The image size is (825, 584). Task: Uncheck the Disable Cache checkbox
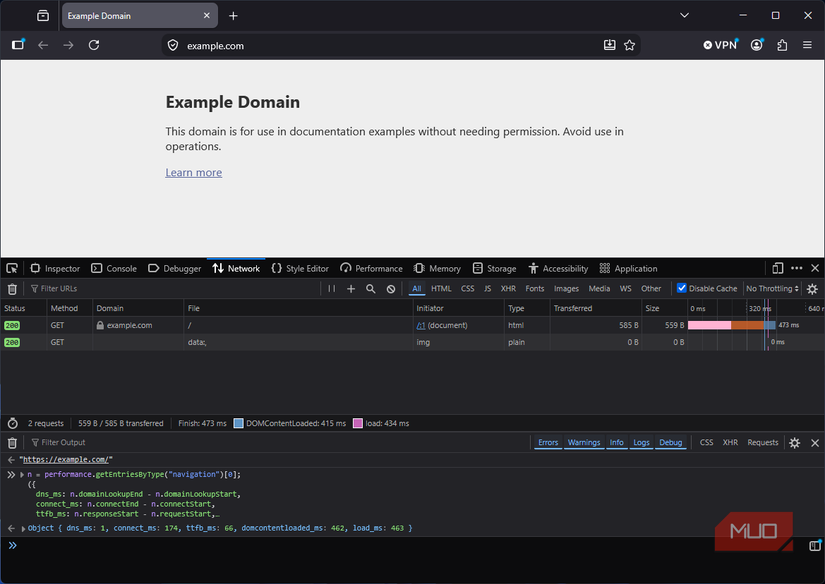[x=681, y=288]
